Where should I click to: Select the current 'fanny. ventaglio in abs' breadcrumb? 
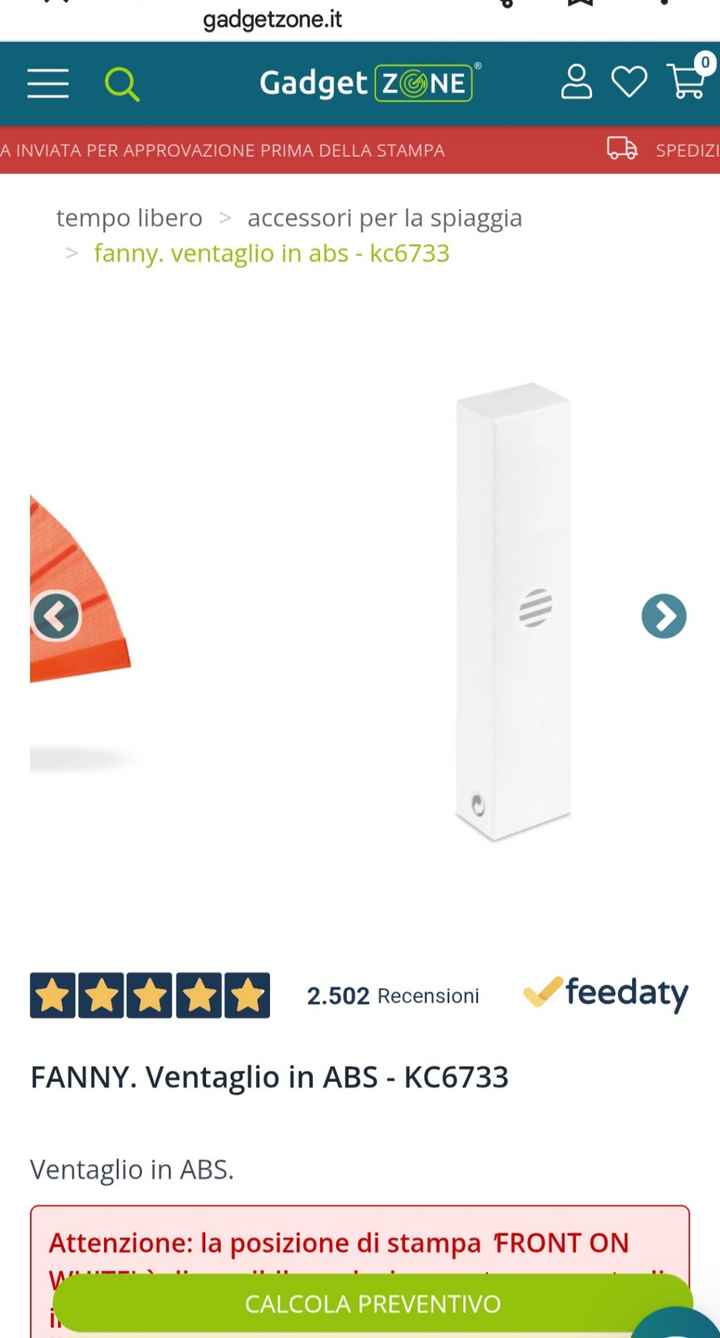click(x=272, y=253)
